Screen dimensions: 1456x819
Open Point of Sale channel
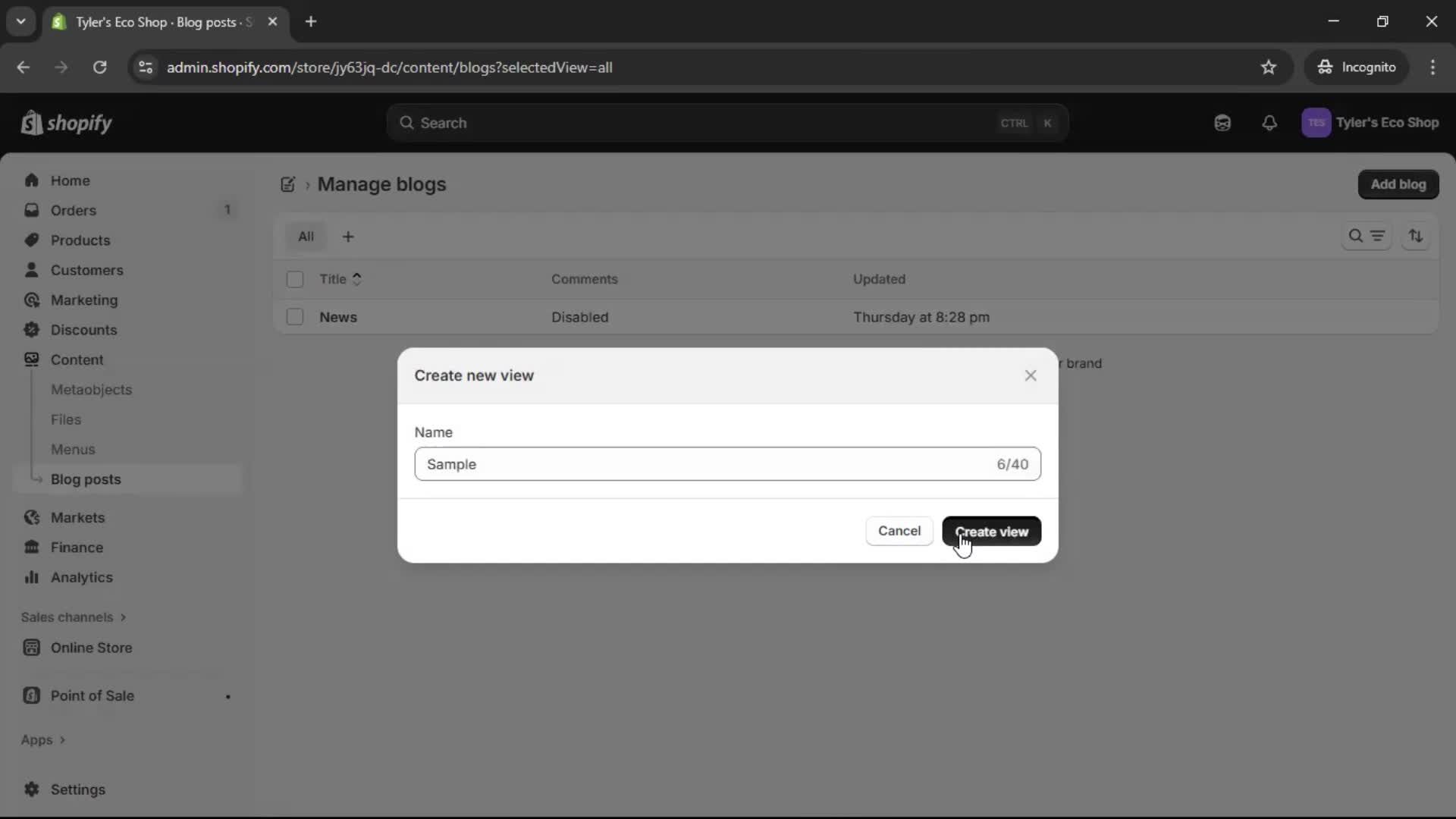(91, 695)
